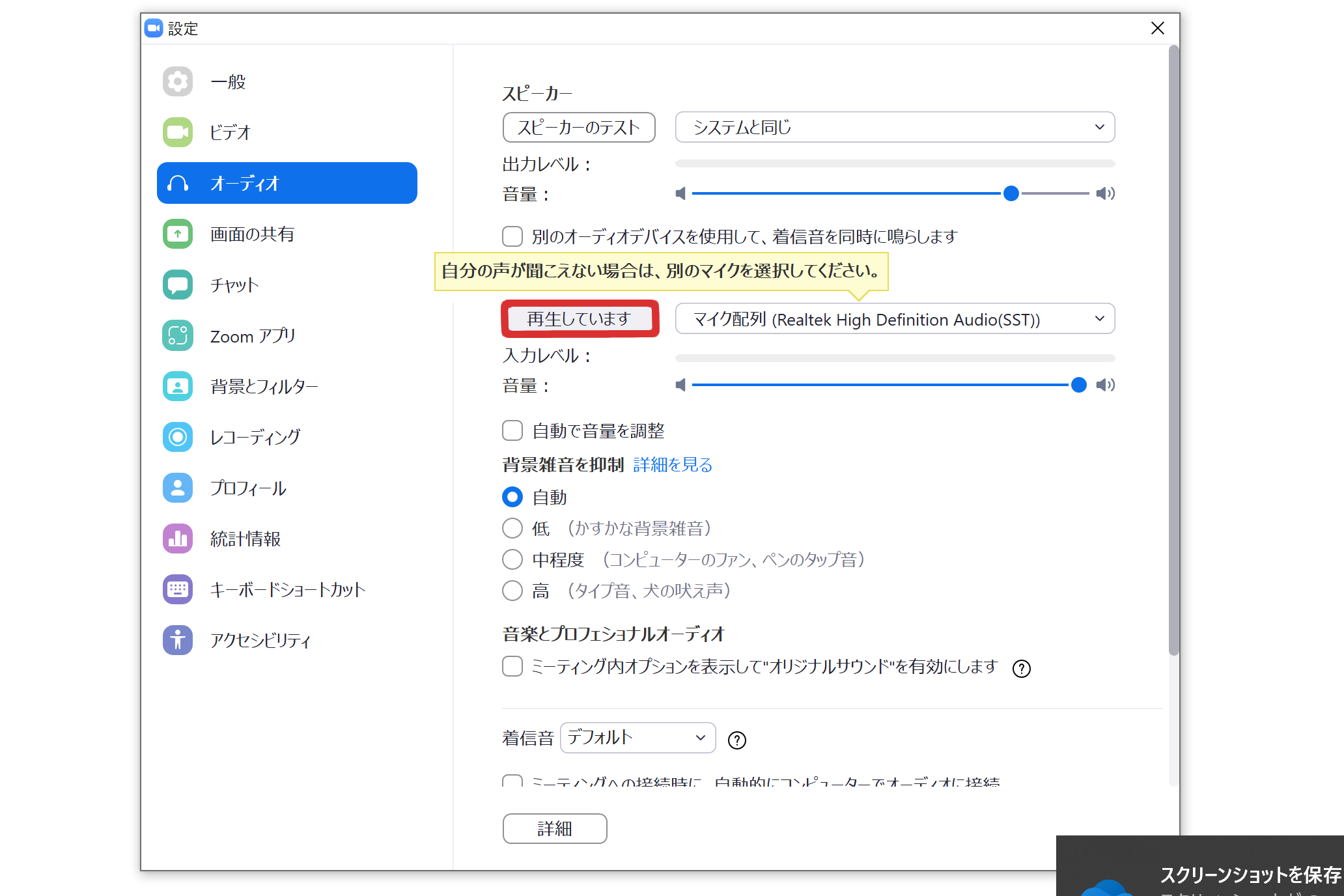Switch to the プロフィール settings tab

tap(247, 488)
